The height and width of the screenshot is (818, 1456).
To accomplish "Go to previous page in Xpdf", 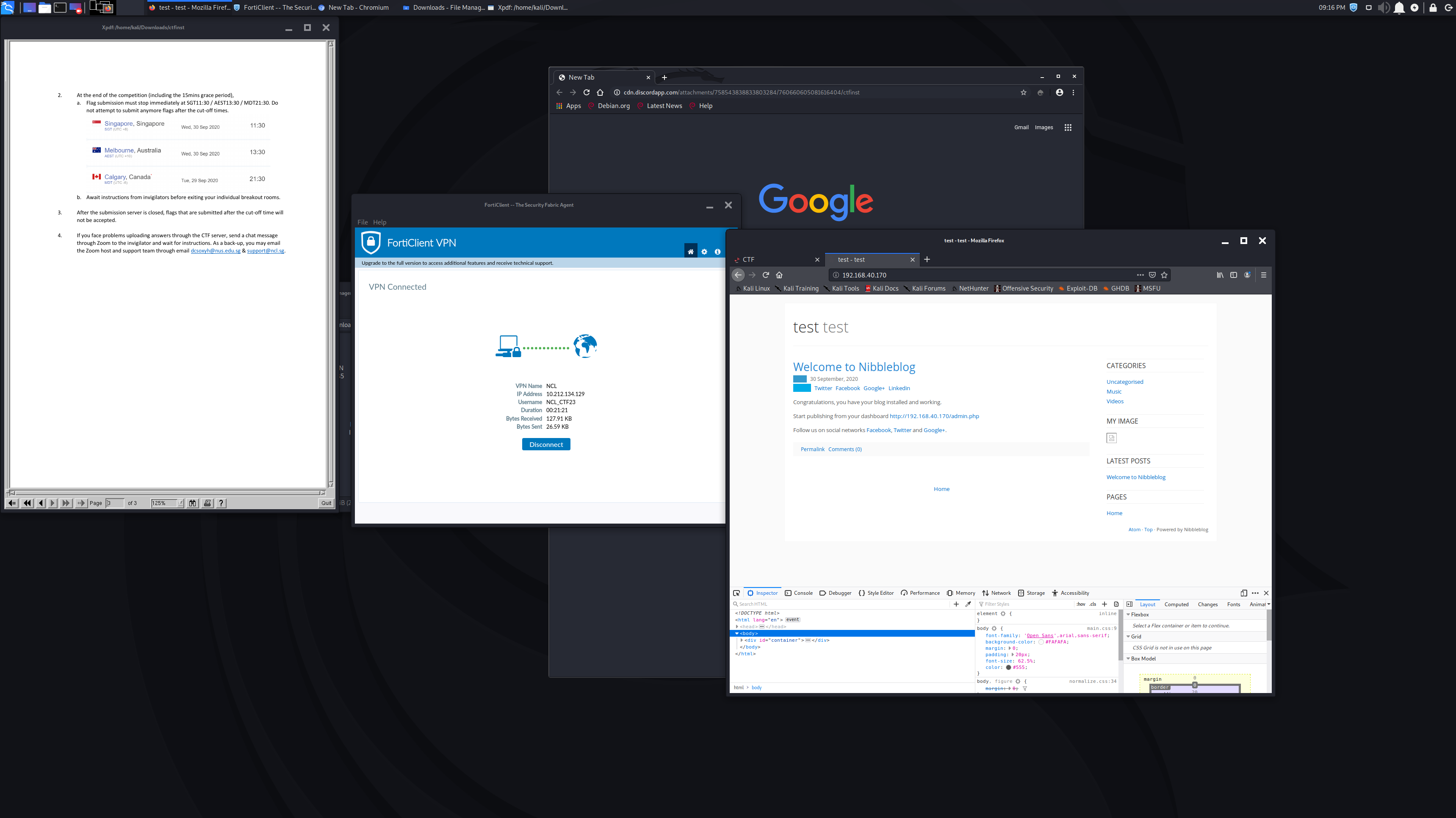I will coord(41,503).
